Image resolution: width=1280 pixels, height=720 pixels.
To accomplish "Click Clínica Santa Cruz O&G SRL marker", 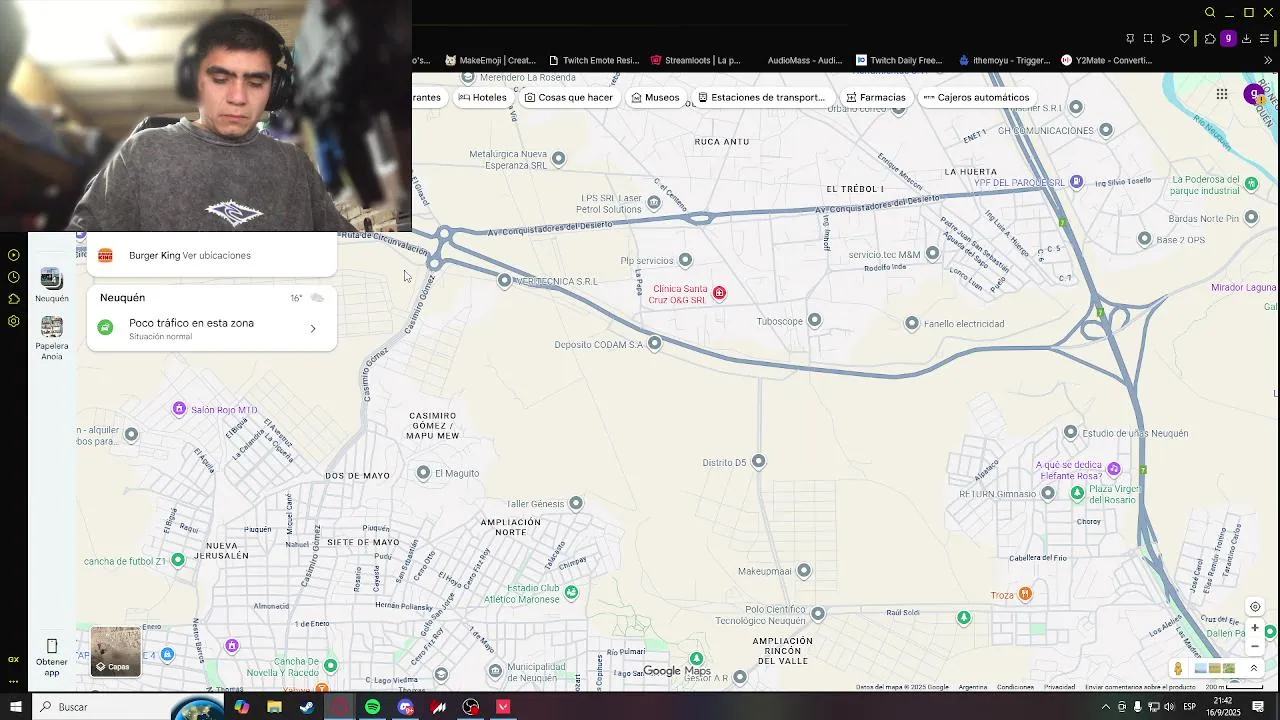I will tap(719, 293).
